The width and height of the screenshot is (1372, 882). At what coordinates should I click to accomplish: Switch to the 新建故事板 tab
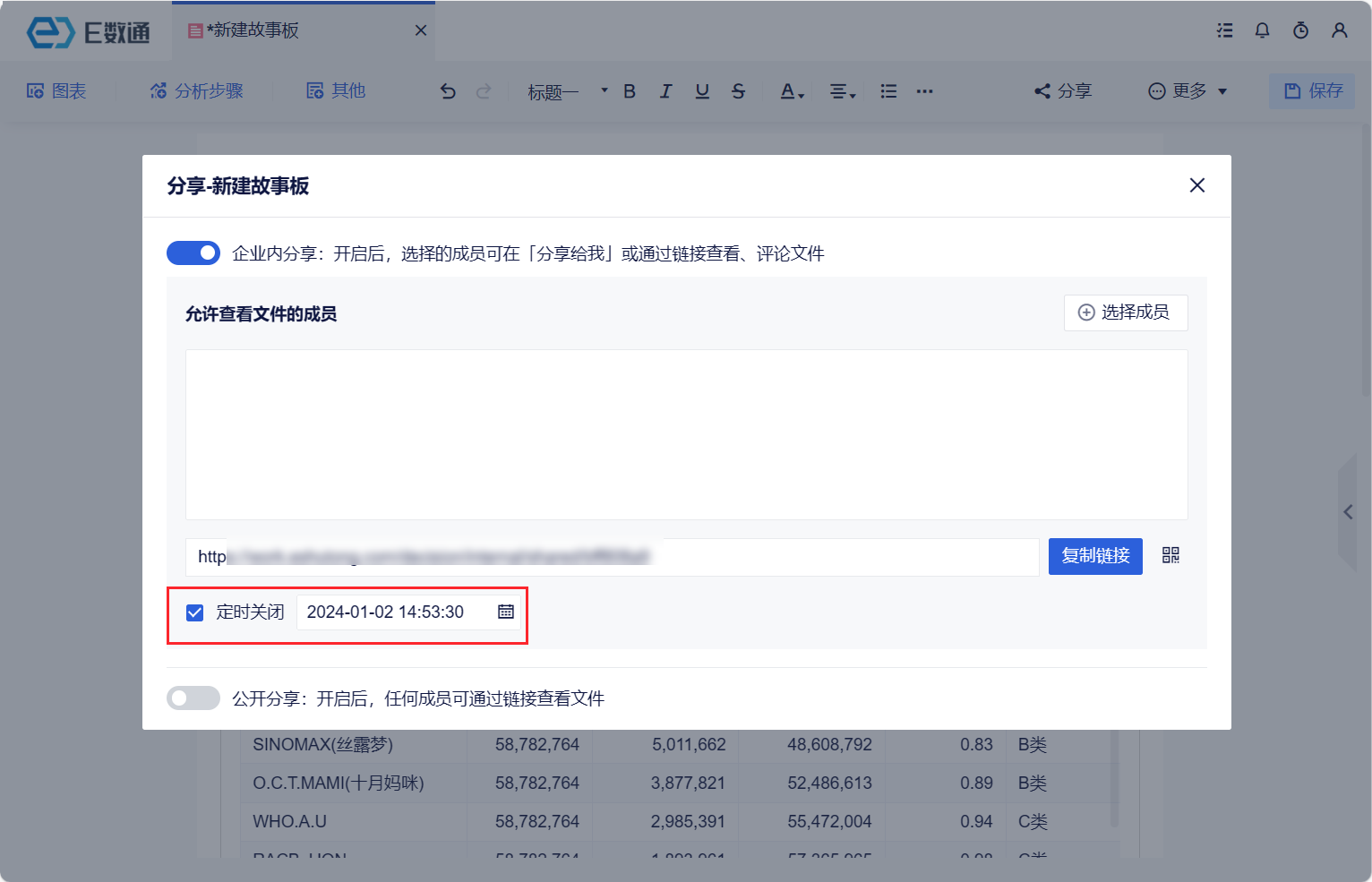pyautogui.click(x=304, y=30)
